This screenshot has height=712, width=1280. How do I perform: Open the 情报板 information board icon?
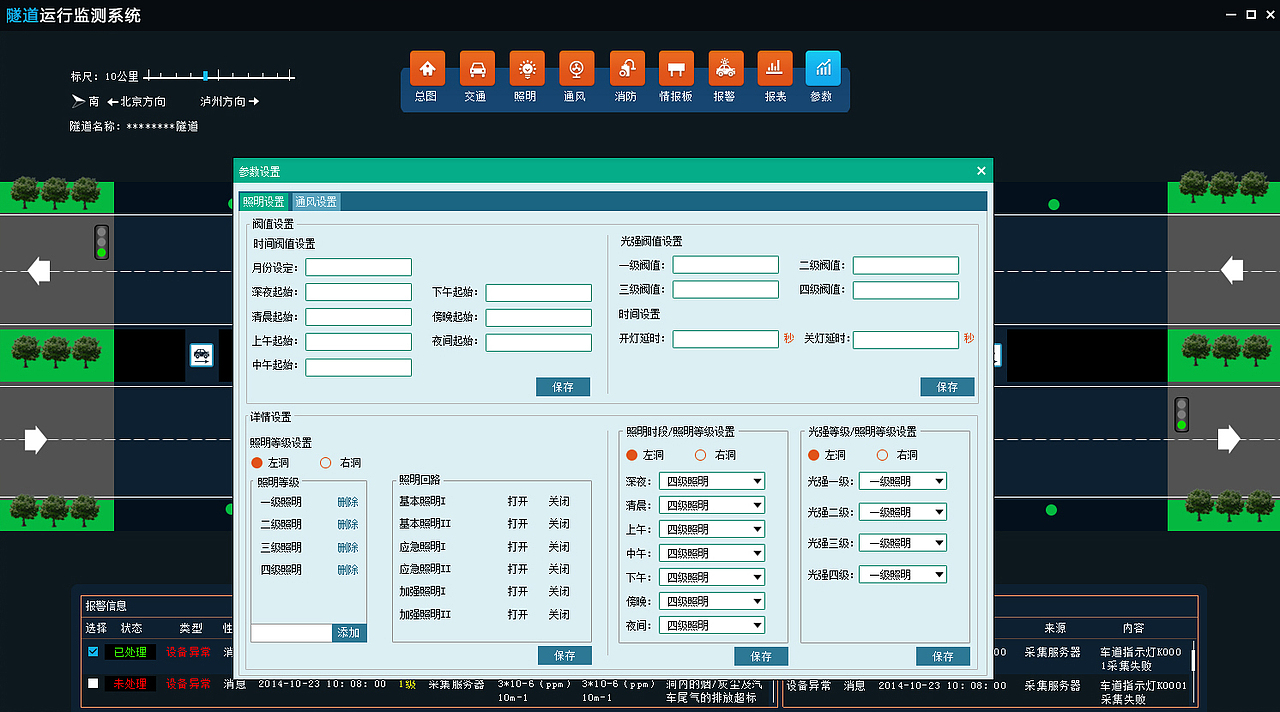[x=676, y=69]
